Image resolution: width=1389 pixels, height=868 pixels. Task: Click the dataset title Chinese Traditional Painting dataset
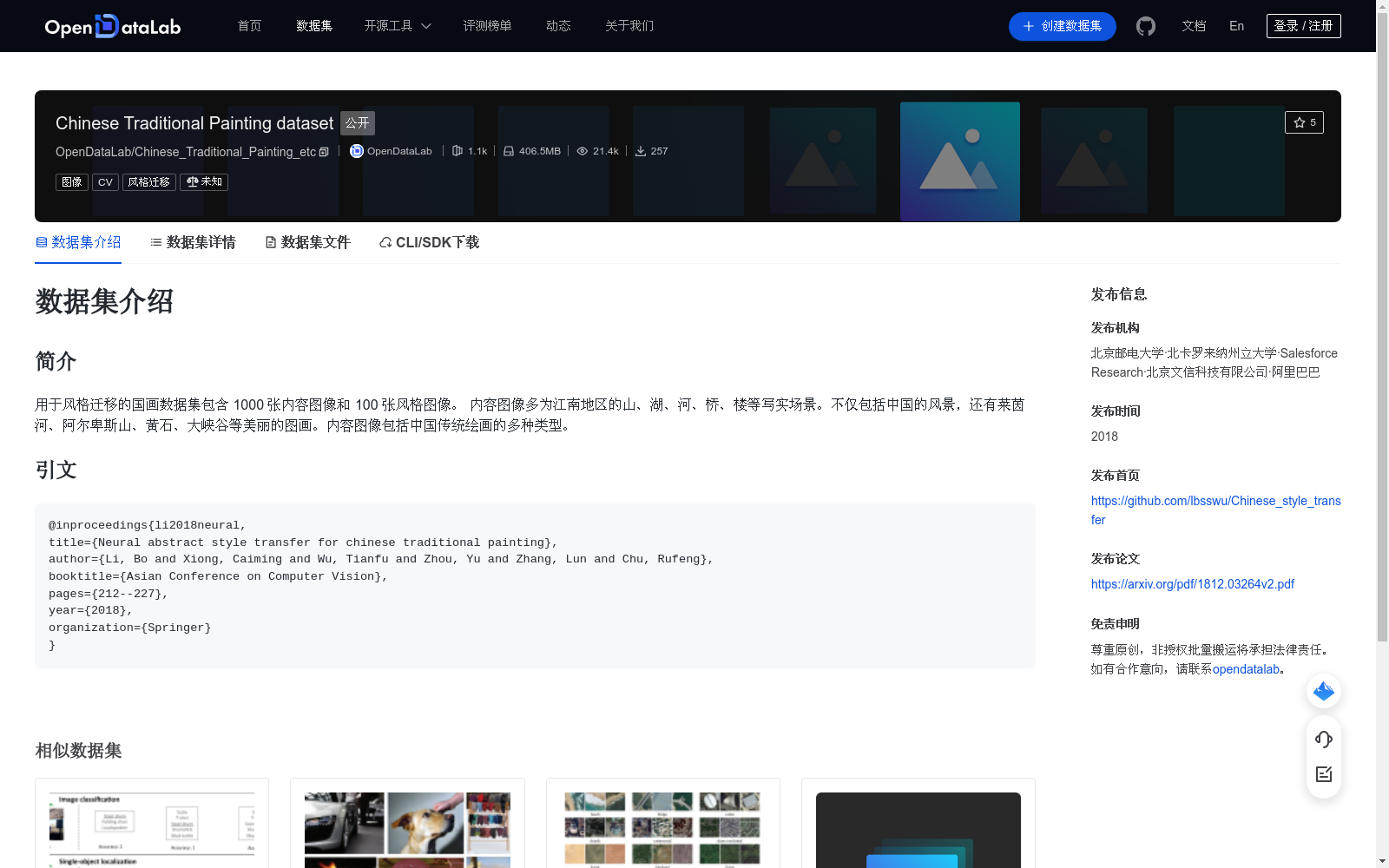[x=194, y=123]
